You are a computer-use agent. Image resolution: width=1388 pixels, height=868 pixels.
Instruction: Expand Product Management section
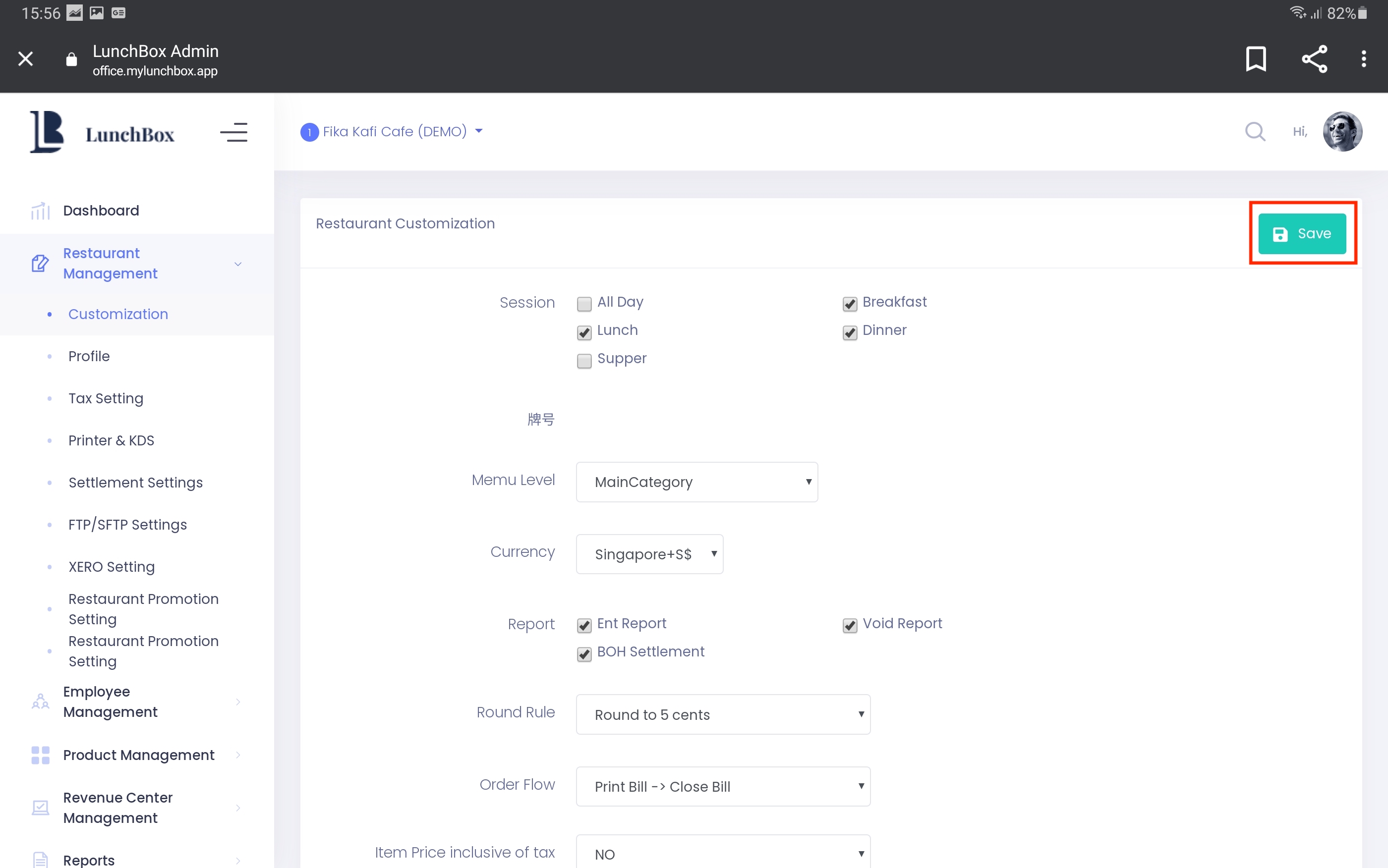[x=138, y=755]
